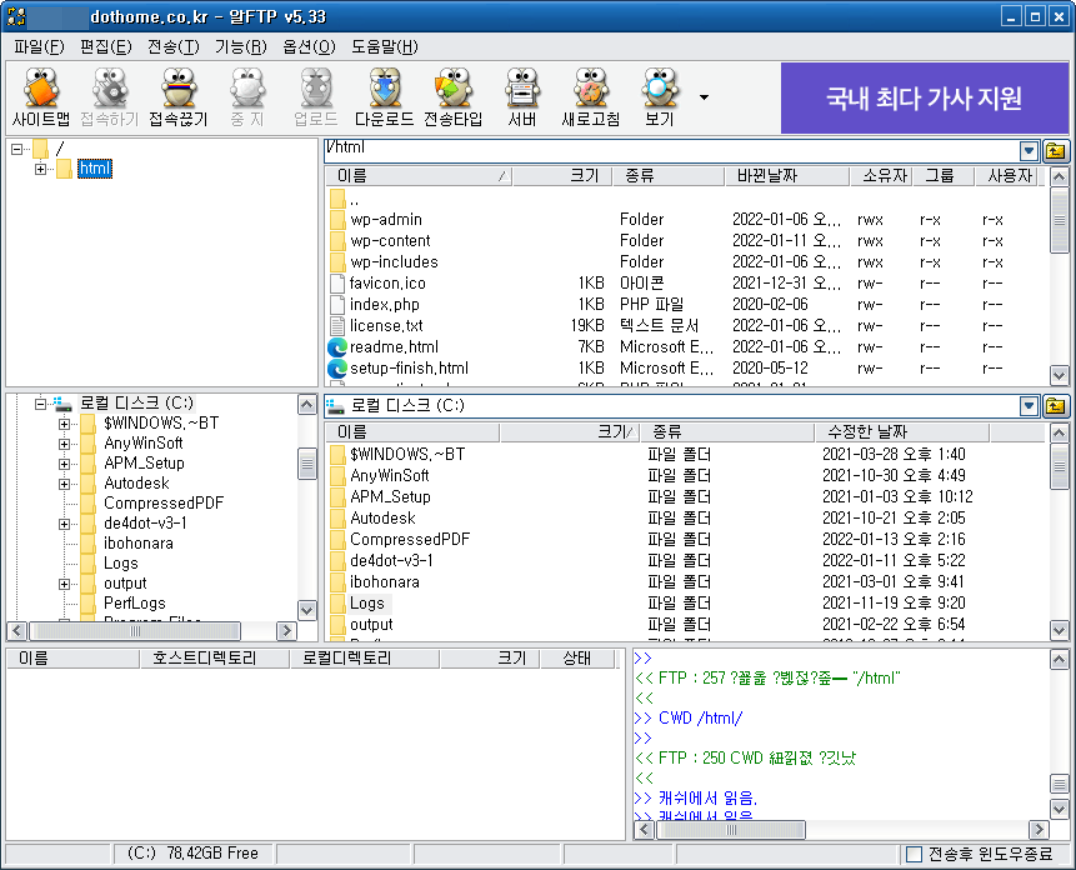Click local tree horizontal scrollbar thumb

135,631
